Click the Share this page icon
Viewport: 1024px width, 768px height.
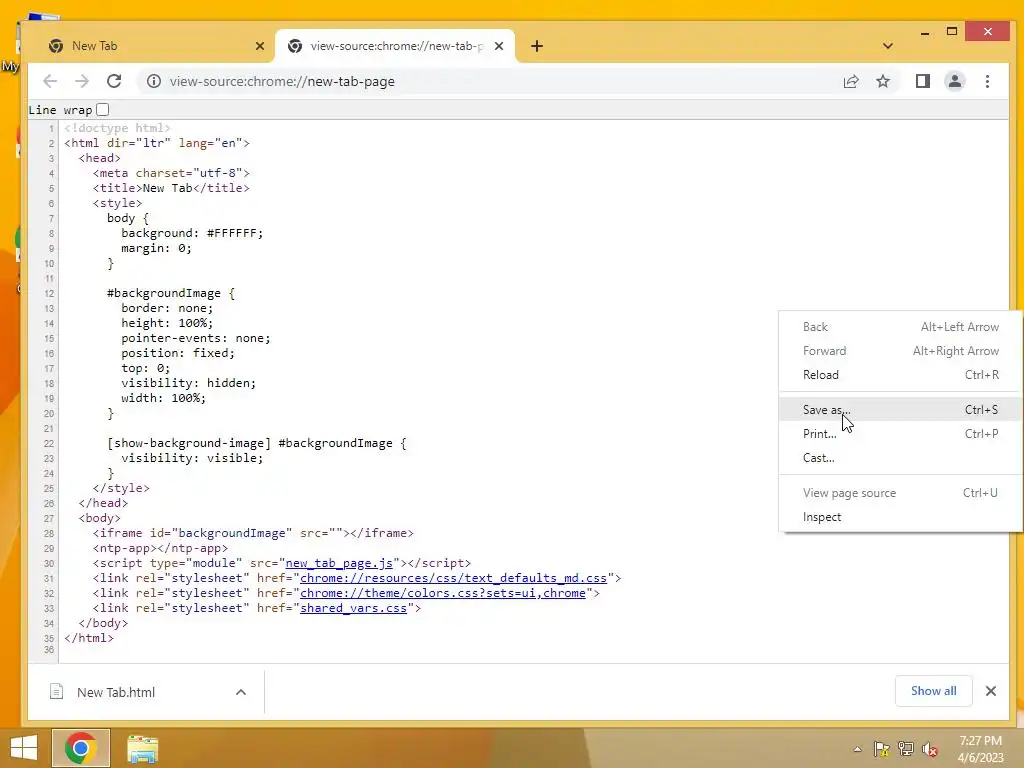point(851,82)
